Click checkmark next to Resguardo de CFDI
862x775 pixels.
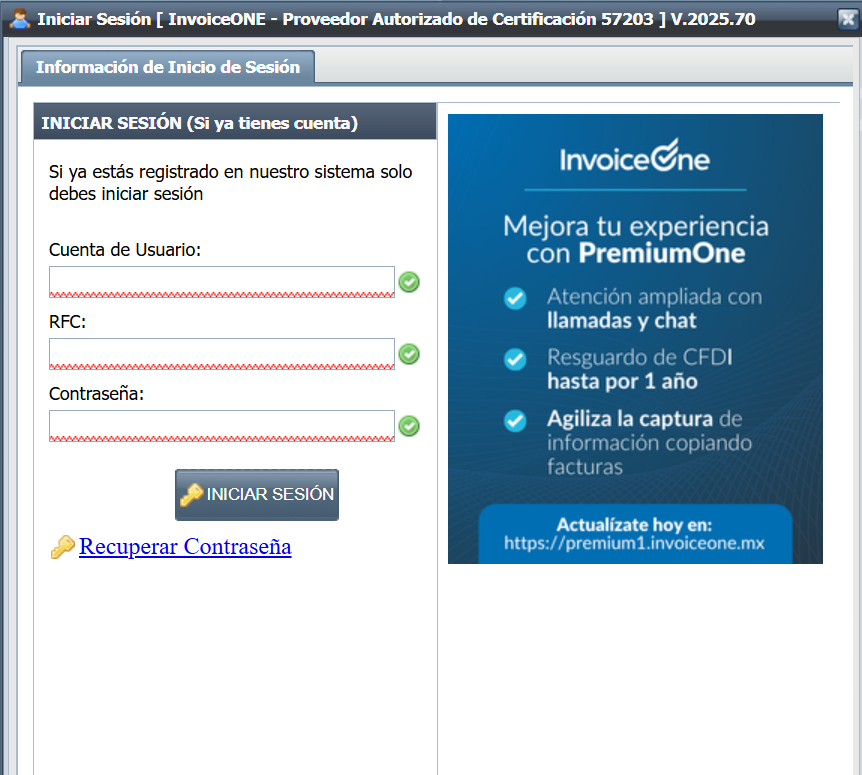(515, 358)
